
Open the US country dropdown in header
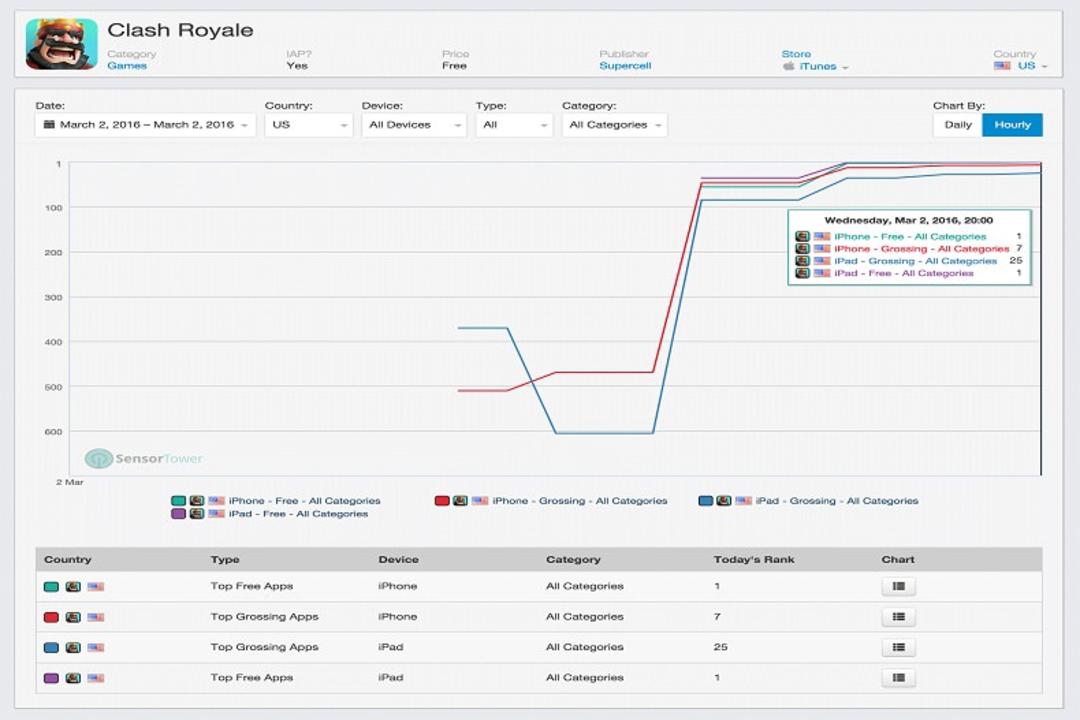pos(1021,65)
